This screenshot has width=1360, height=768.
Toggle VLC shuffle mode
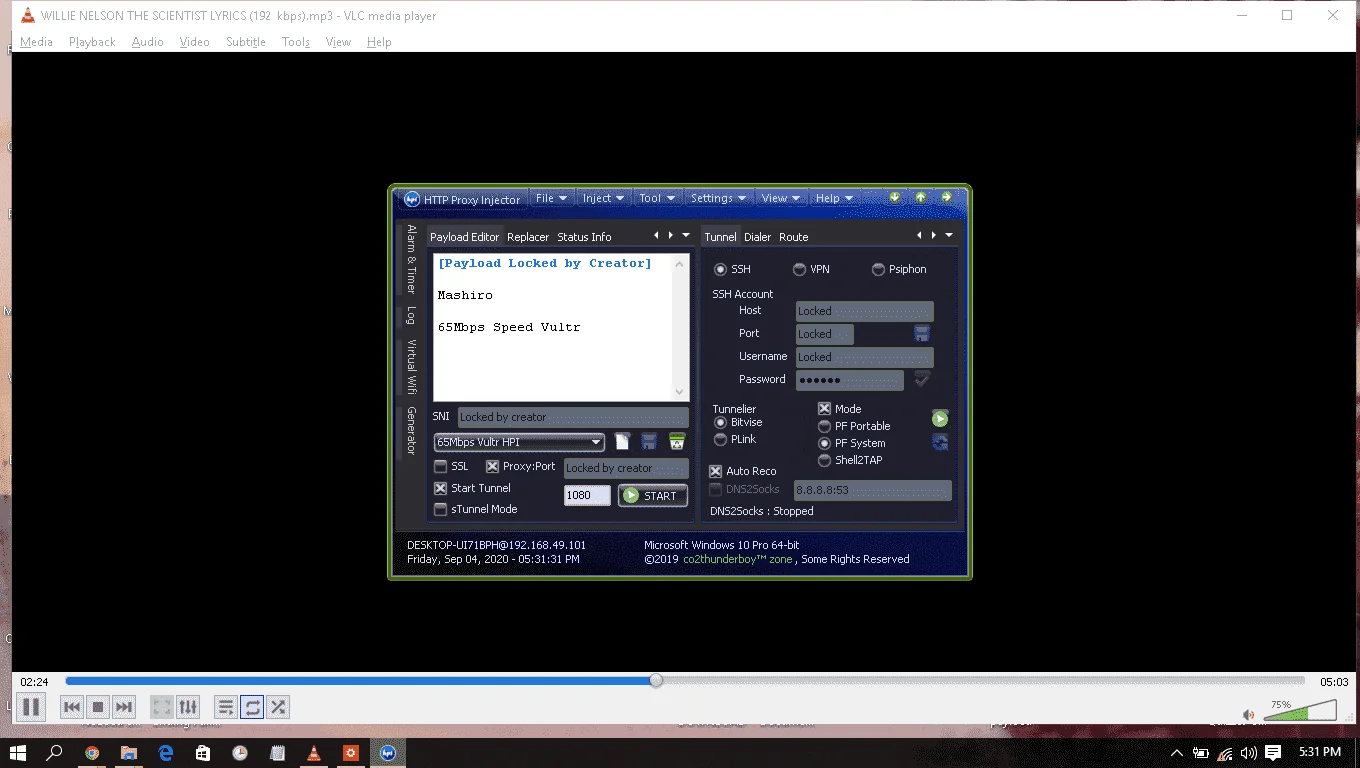[x=278, y=707]
